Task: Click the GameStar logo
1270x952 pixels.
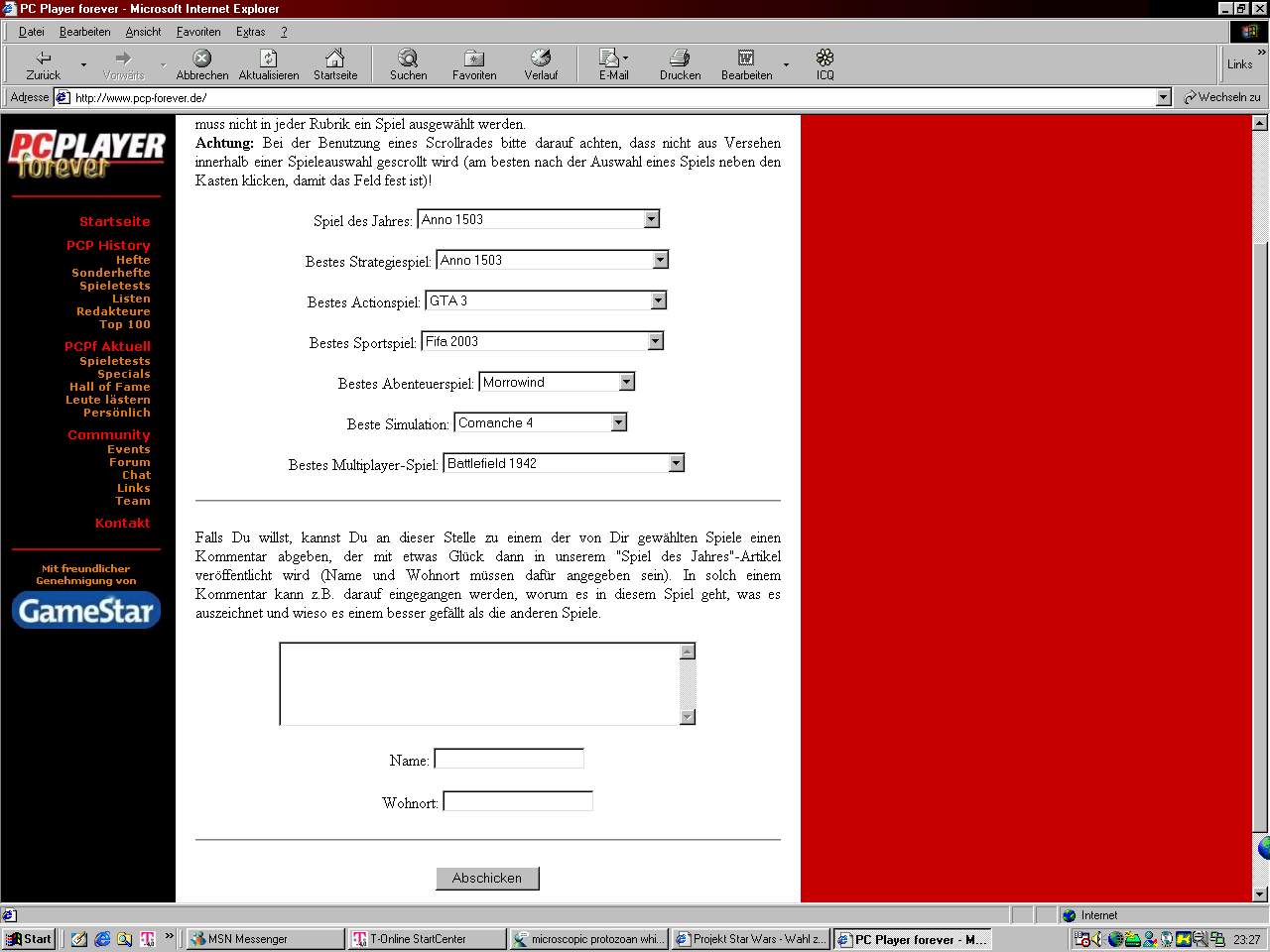Action: tap(86, 610)
